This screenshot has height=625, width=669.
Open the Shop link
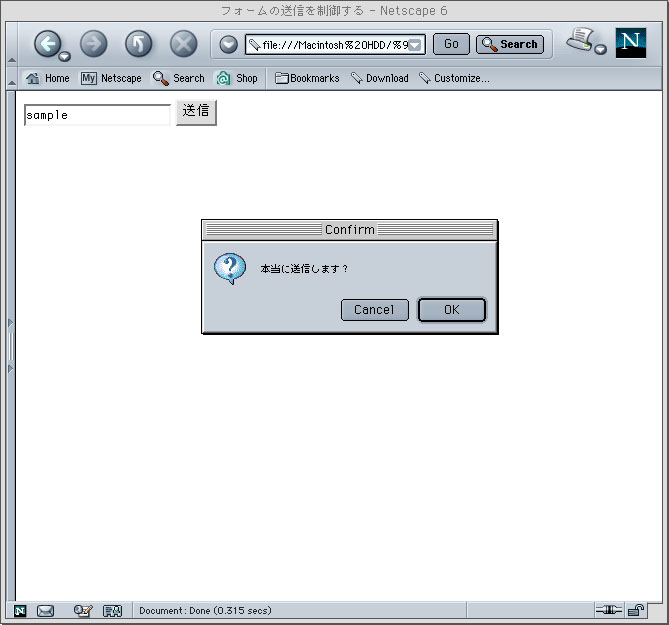[x=237, y=78]
